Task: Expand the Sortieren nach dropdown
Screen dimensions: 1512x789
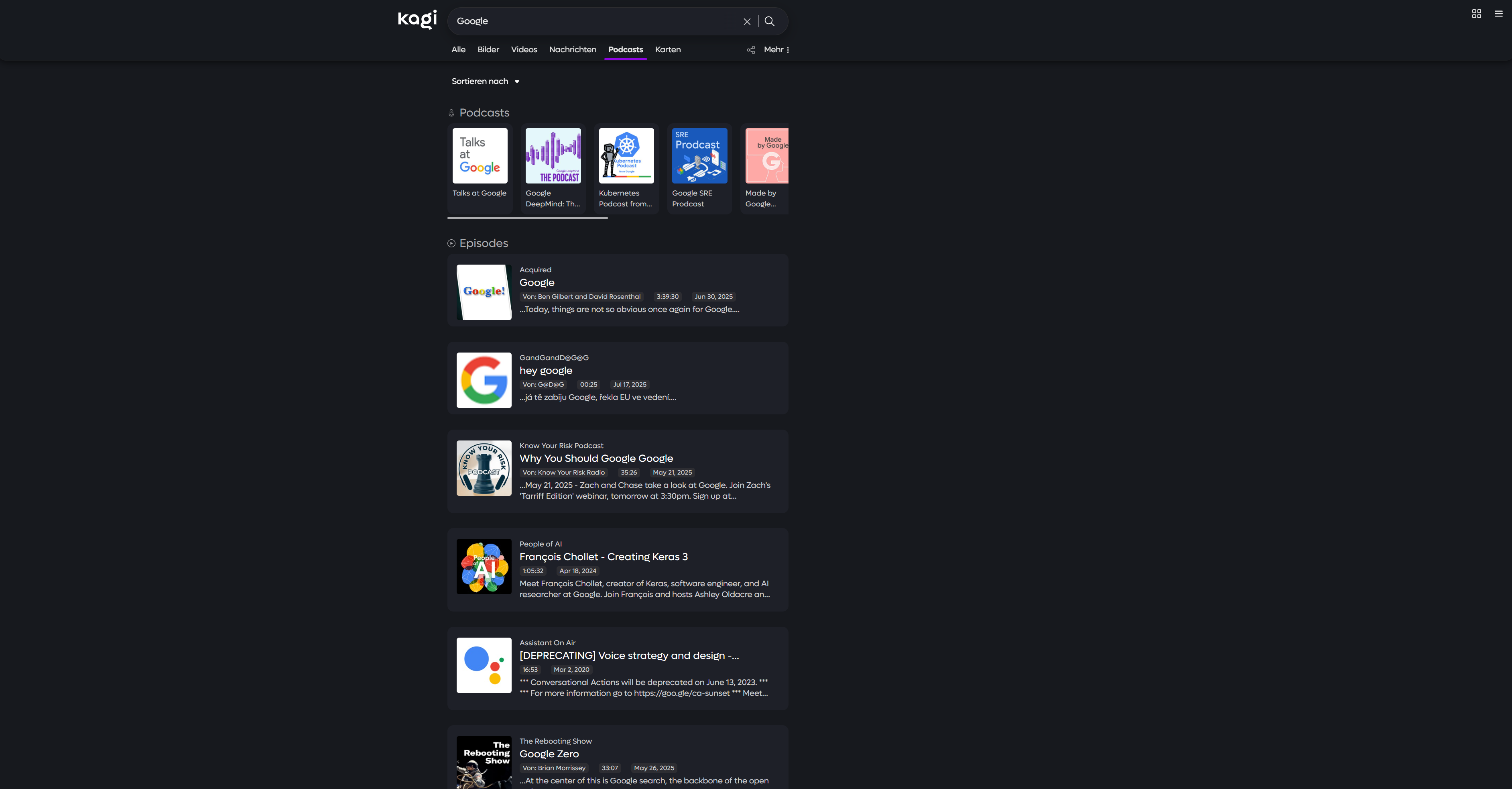Action: pyautogui.click(x=486, y=82)
